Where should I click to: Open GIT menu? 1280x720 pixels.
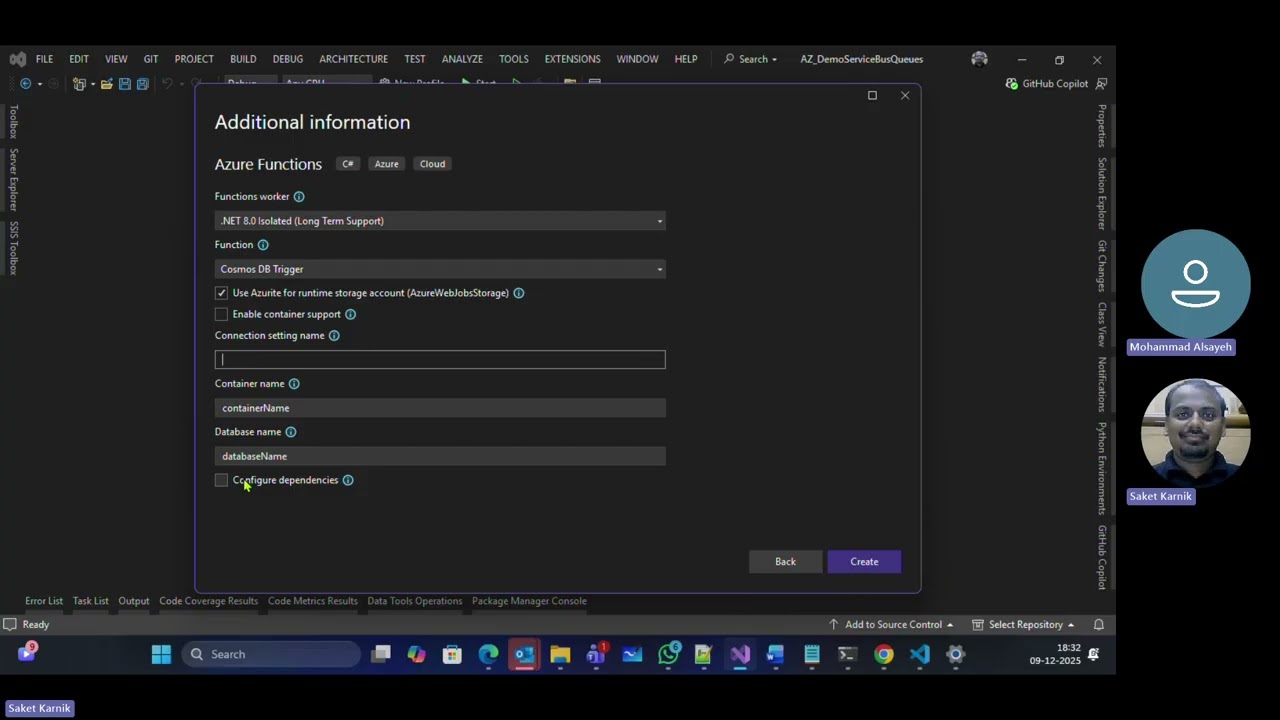pyautogui.click(x=151, y=59)
